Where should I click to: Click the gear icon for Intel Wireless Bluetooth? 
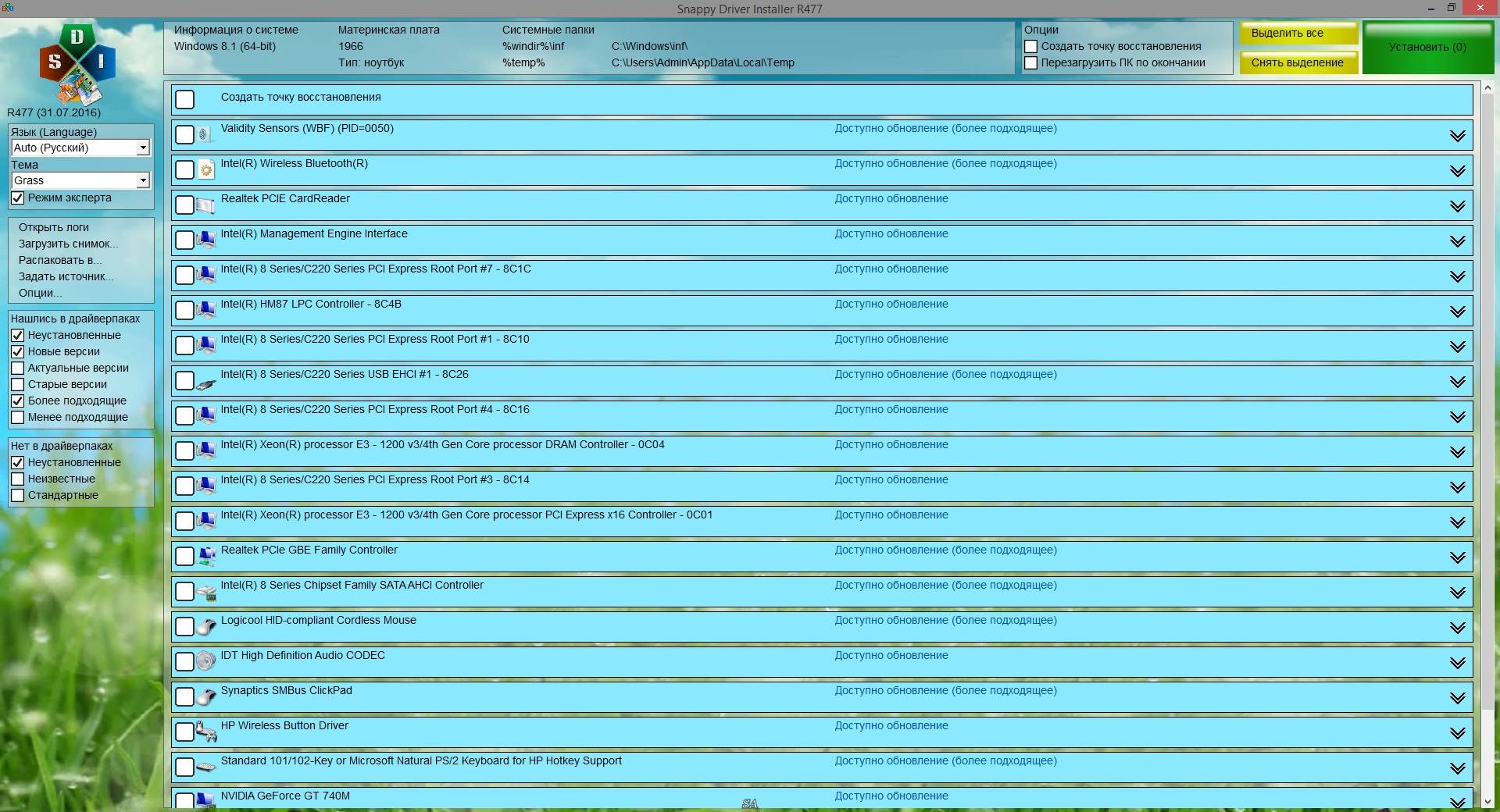tap(205, 169)
